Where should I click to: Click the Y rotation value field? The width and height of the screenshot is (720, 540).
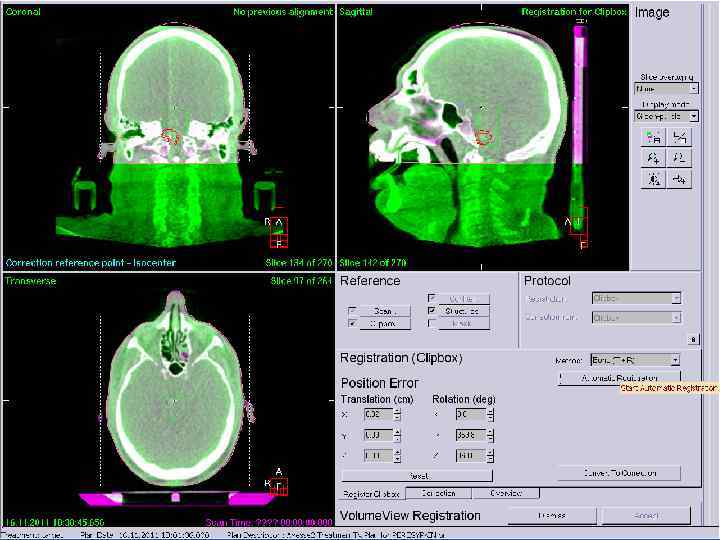[471, 434]
